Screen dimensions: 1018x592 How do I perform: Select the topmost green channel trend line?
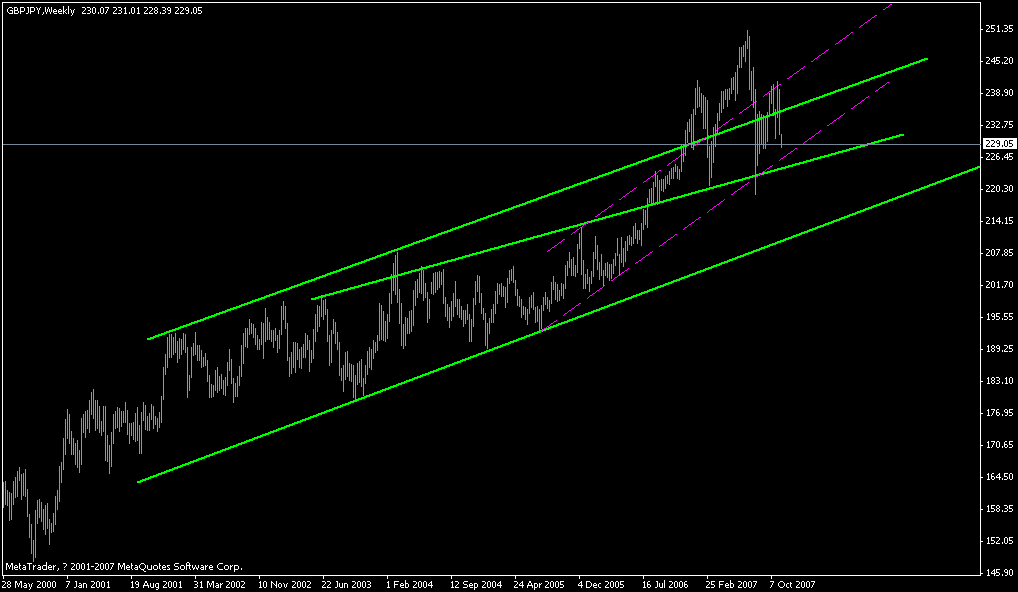tap(538, 199)
